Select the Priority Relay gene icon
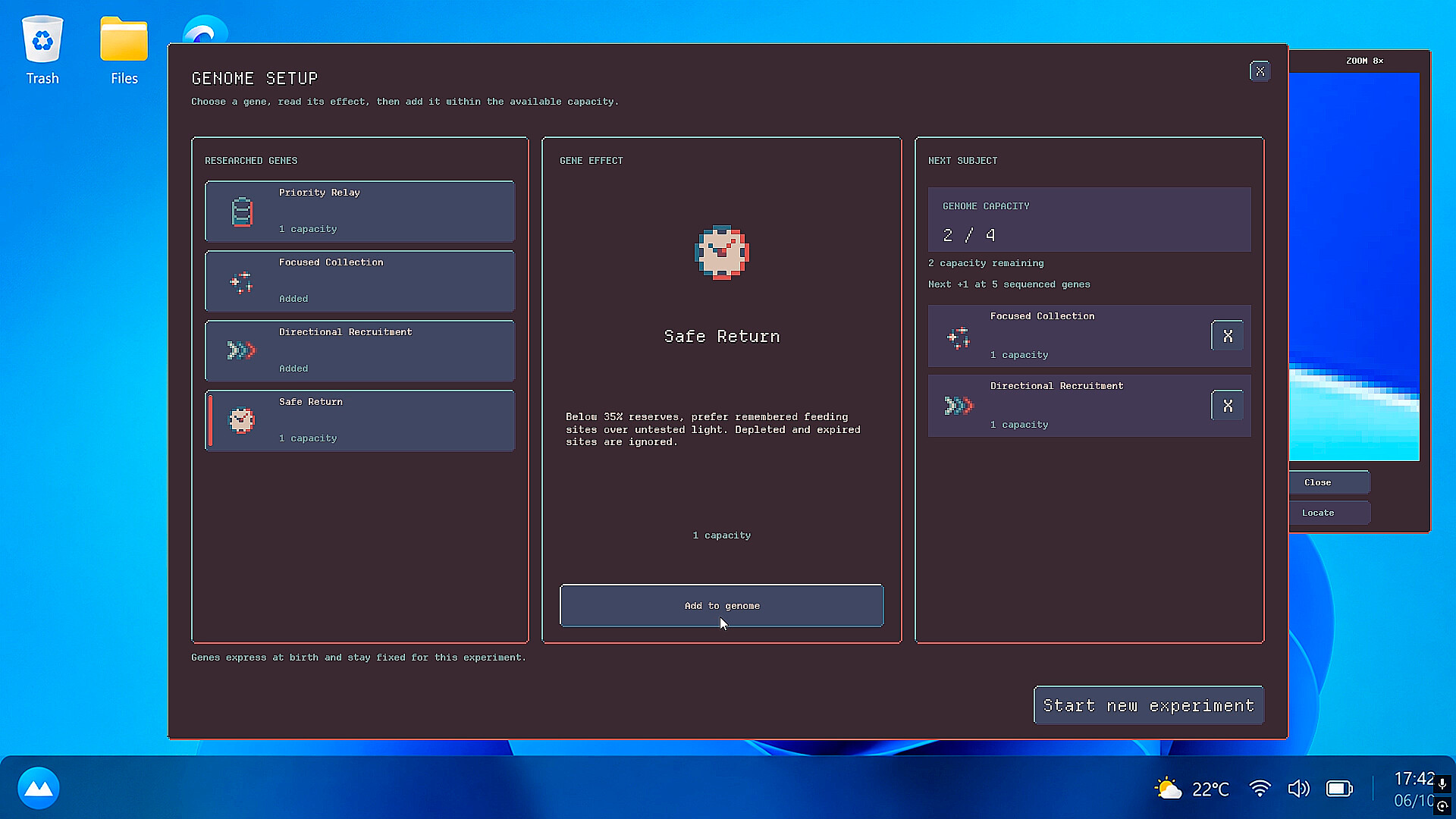 pyautogui.click(x=242, y=212)
